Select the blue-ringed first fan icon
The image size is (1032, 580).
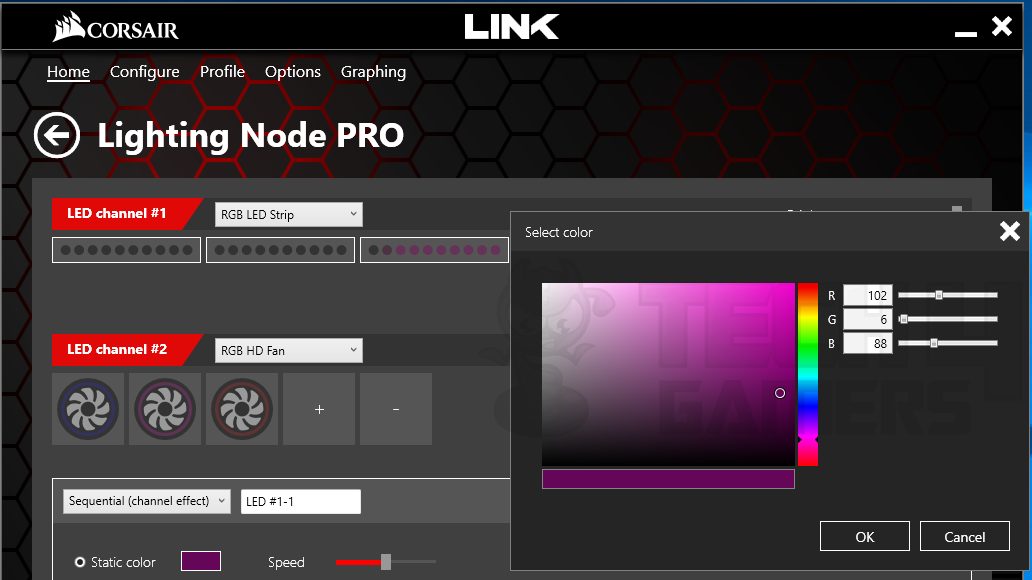click(88, 409)
